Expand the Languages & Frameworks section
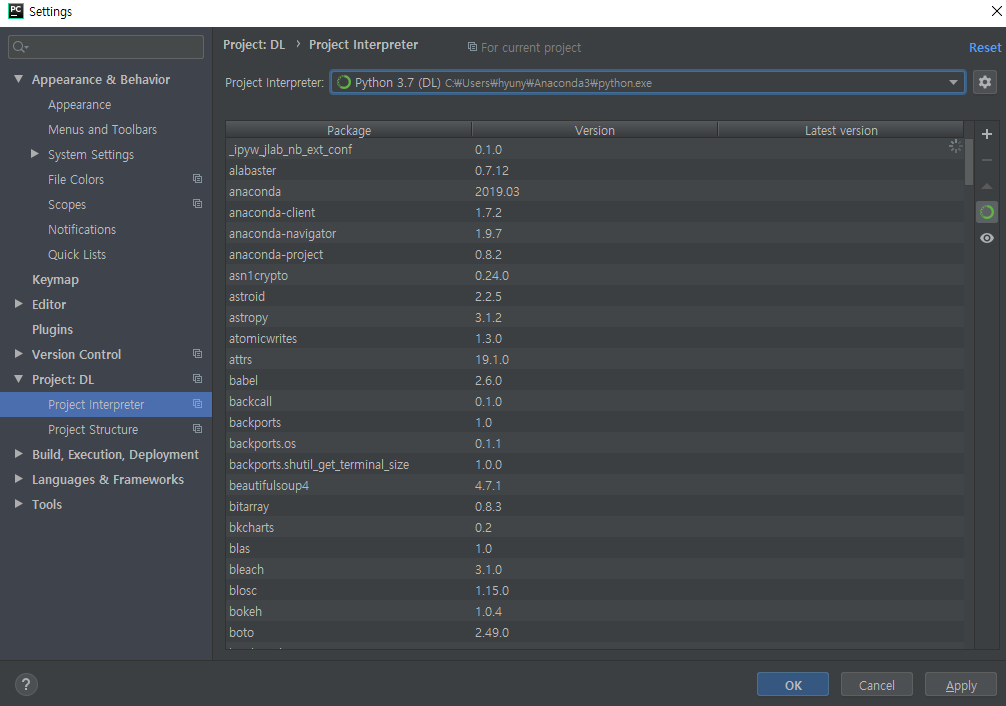Screen dimensions: 1006x706 click(x=19, y=479)
